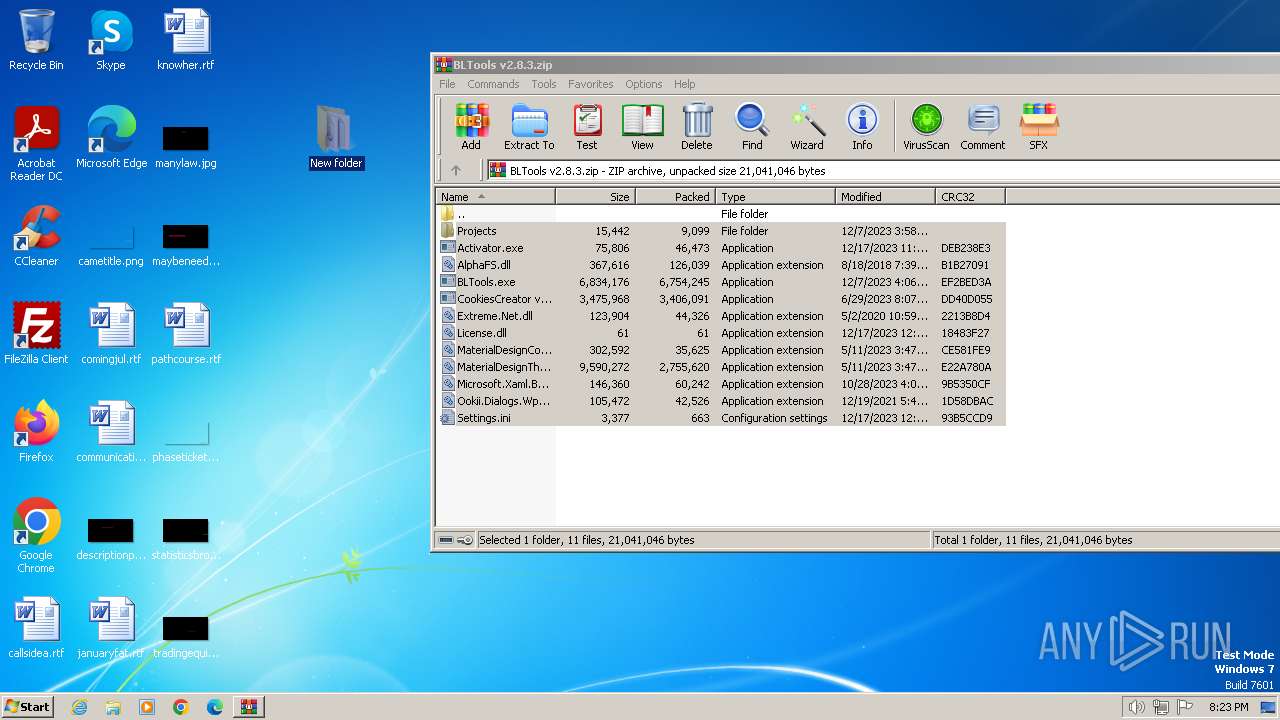Click the Test archive icon
This screenshot has width=1280, height=720.
[587, 127]
